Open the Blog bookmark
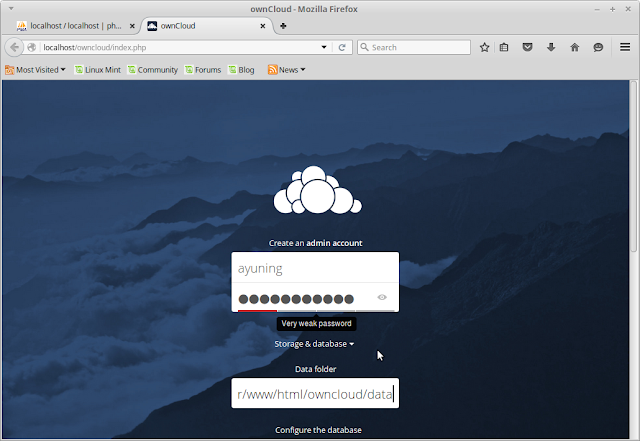This screenshot has height=441, width=640. click(x=241, y=70)
